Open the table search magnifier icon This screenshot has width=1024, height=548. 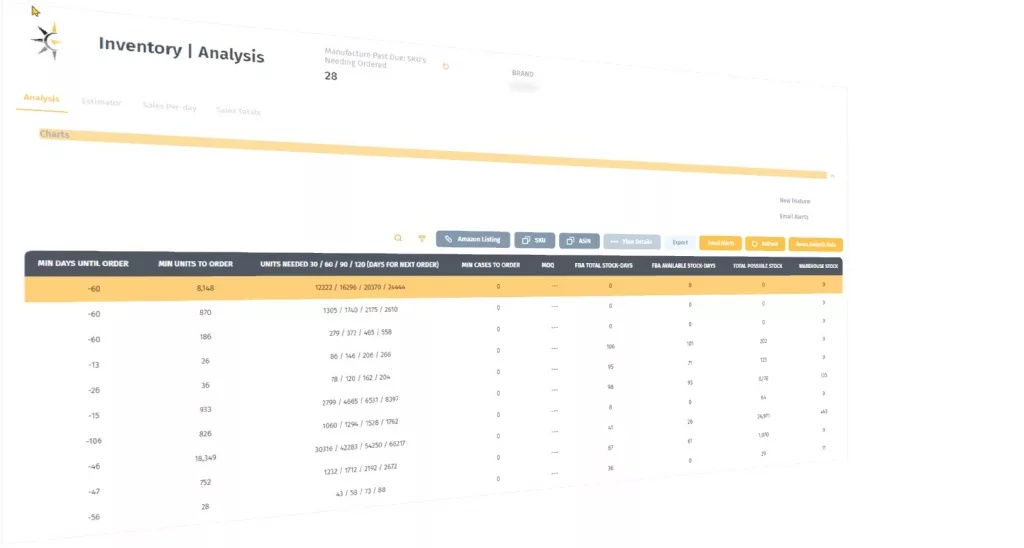point(398,238)
